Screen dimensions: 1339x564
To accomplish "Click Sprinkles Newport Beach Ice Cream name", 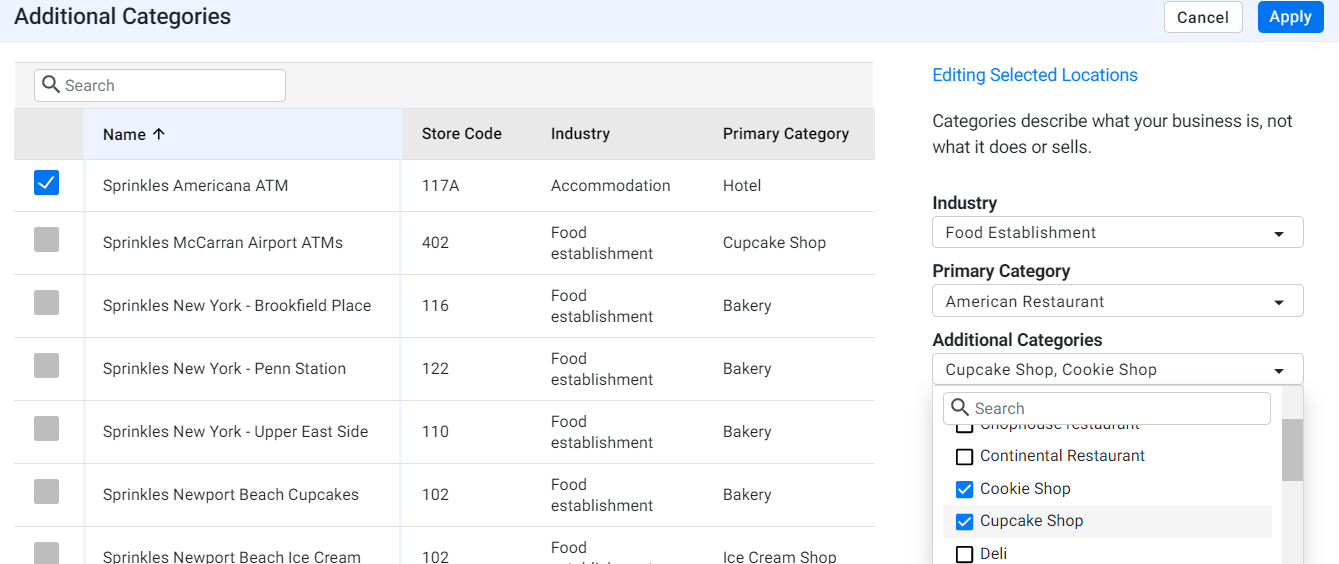I will click(x=232, y=555).
